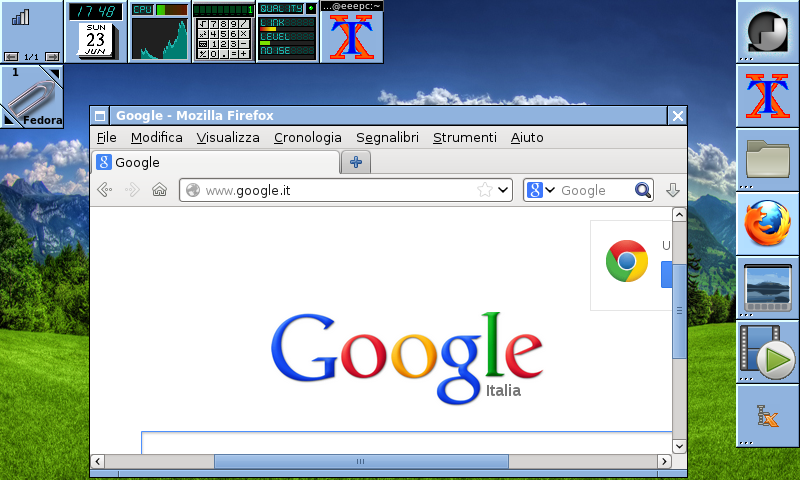Switch to previous workspace arrow
The width and height of the screenshot is (800, 480).
[x=11, y=57]
